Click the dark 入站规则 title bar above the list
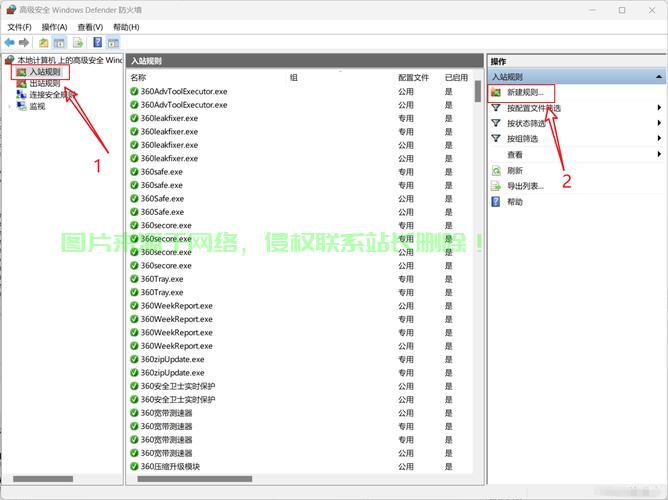 tap(305, 60)
